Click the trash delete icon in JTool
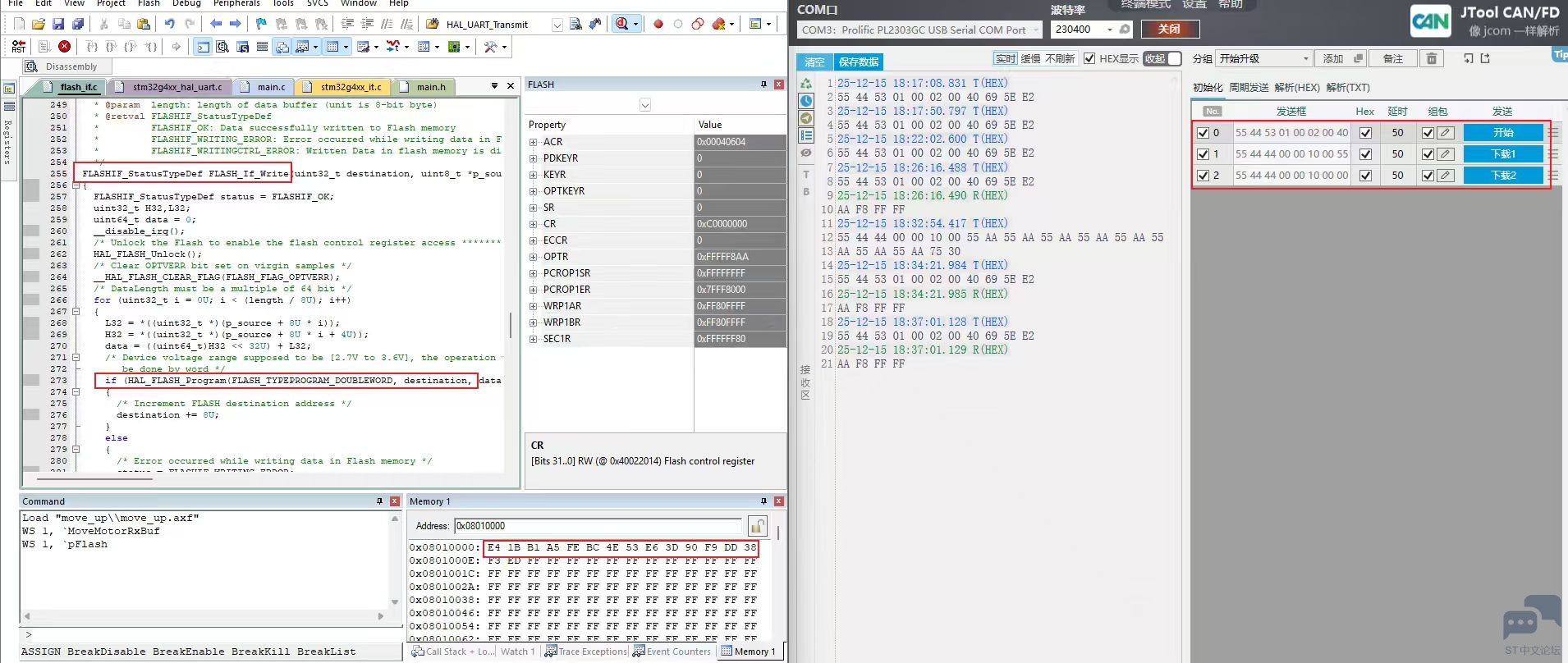Viewport: 1568px width, 663px height. coord(1432,58)
